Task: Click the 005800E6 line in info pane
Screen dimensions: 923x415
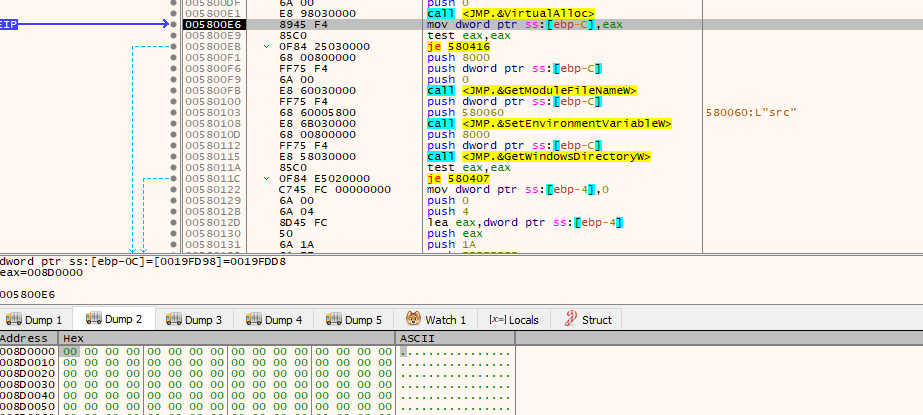Action: [28, 294]
